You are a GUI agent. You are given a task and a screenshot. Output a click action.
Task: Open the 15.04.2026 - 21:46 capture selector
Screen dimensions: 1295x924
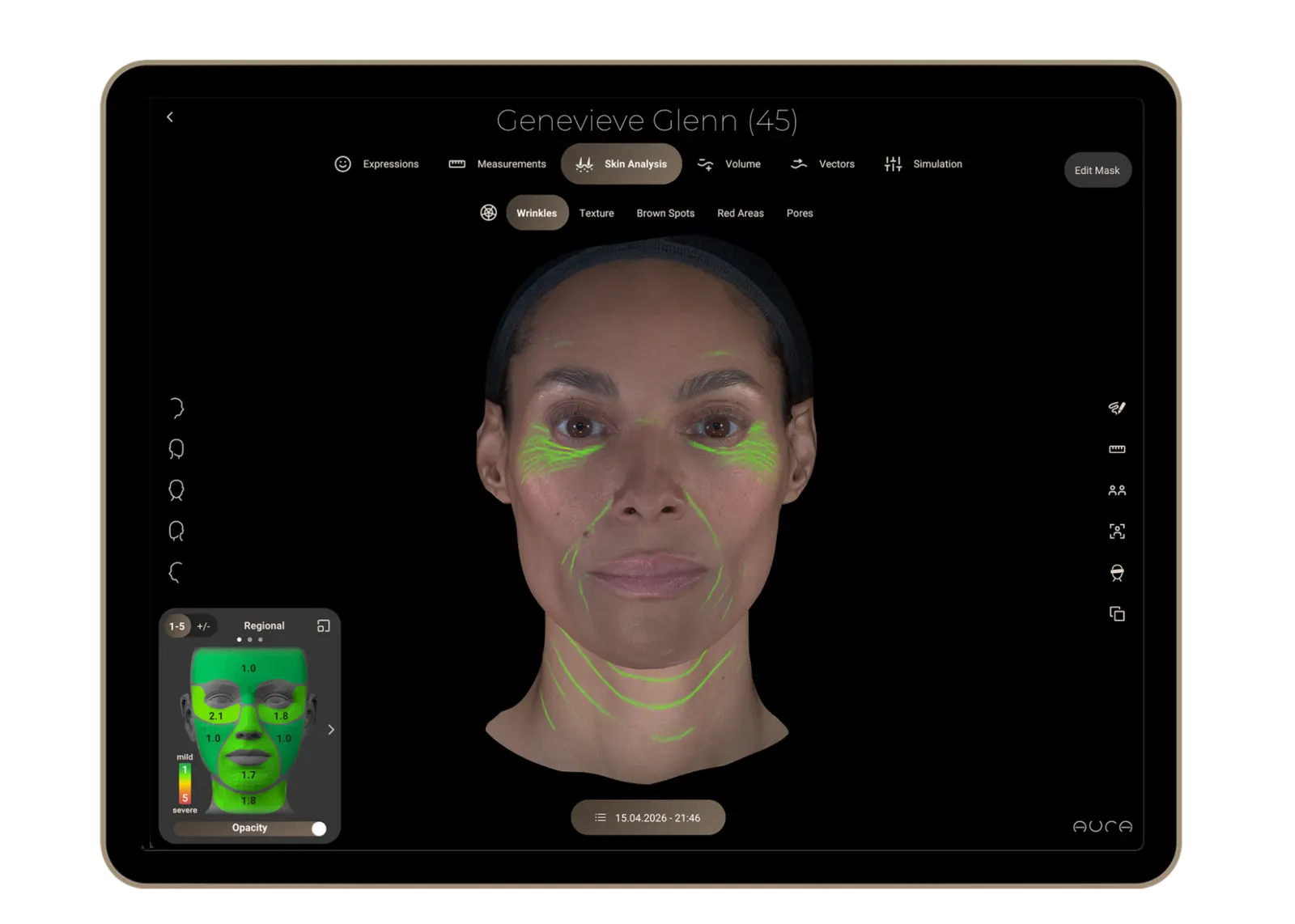(x=648, y=818)
